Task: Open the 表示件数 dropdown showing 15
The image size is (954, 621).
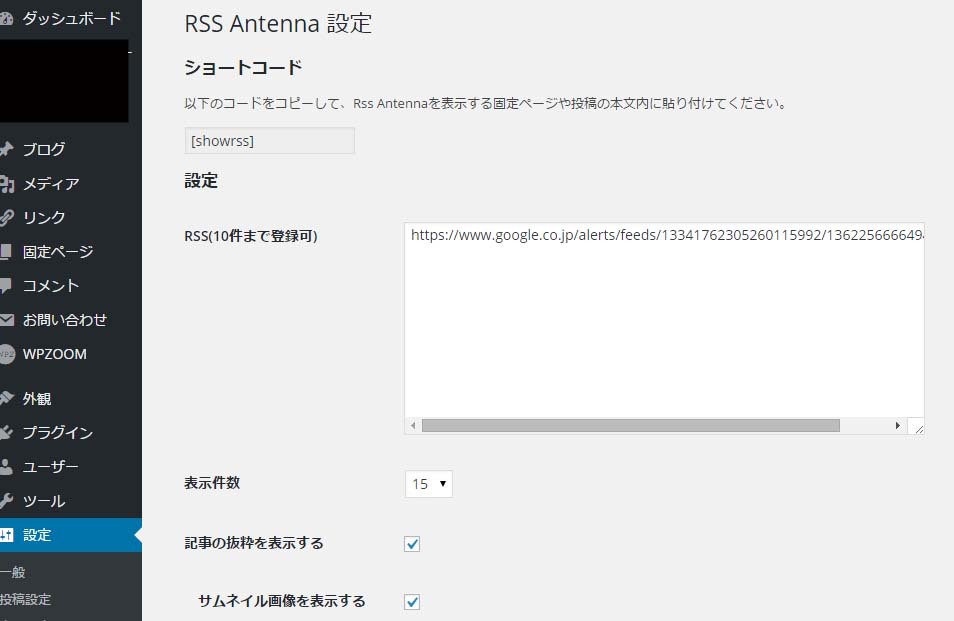Action: [428, 484]
